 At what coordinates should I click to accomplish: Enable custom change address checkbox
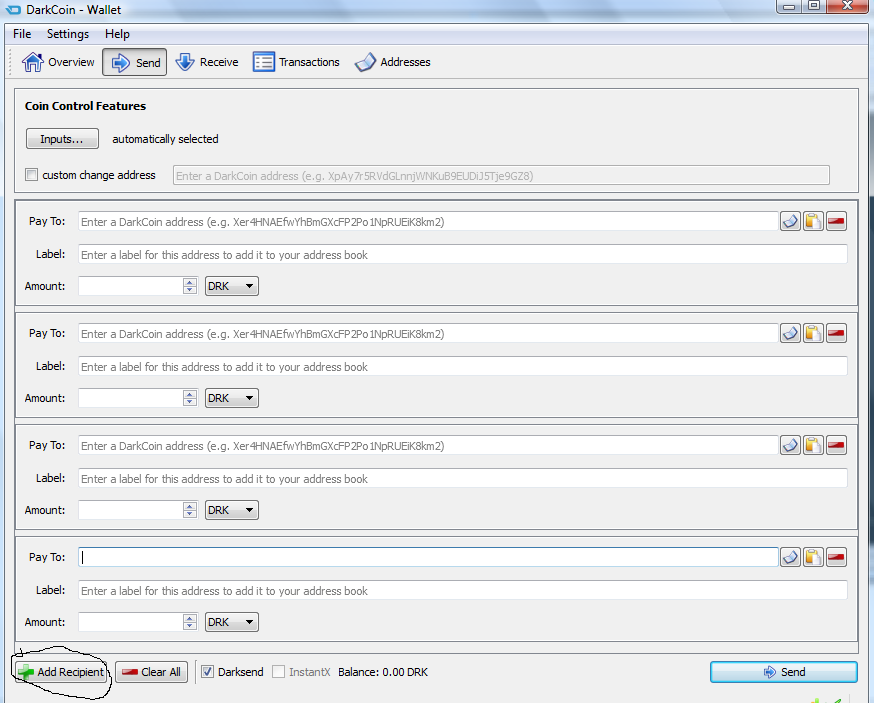point(32,175)
